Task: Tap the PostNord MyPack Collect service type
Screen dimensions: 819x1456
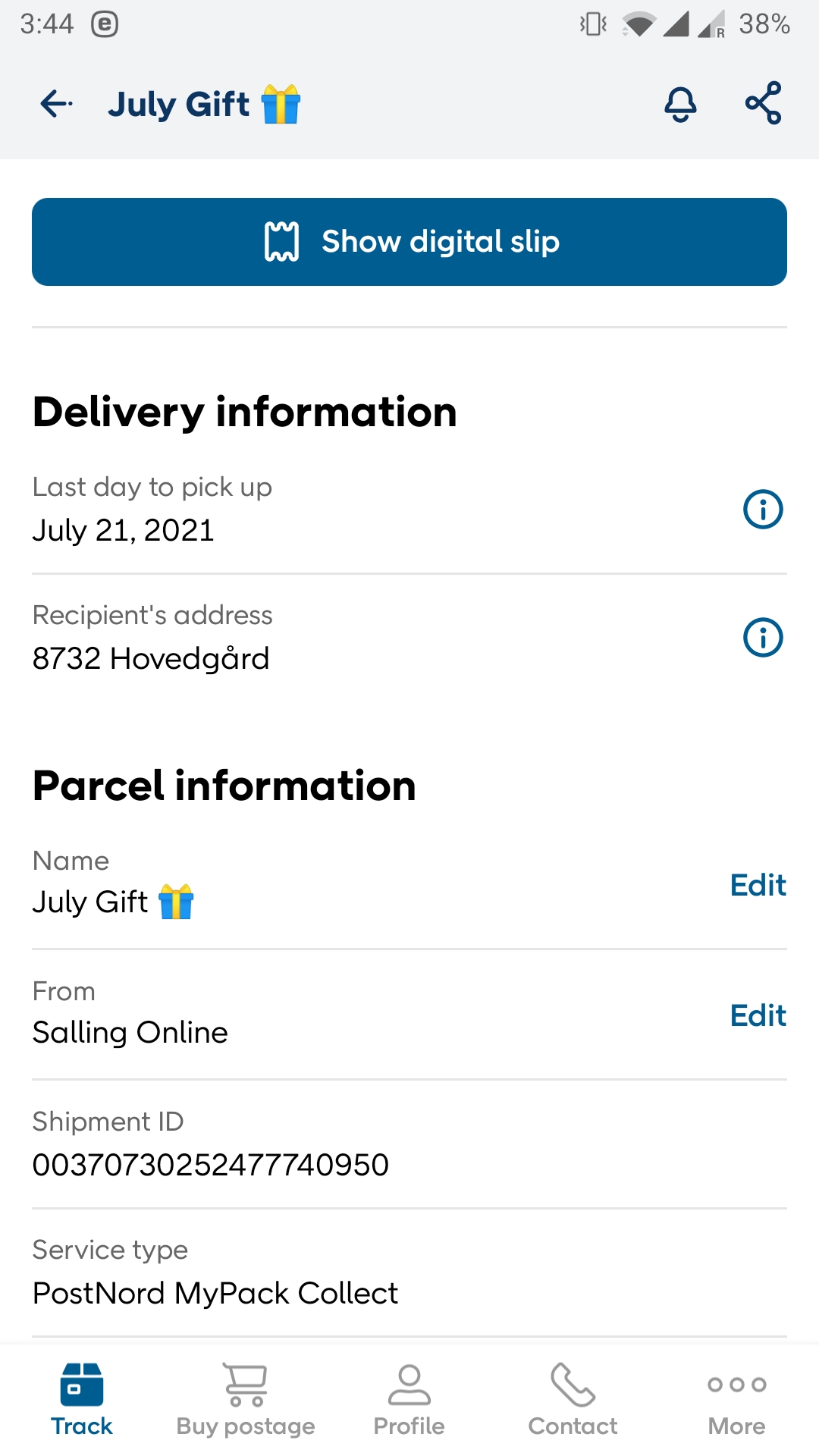Action: click(x=215, y=1293)
